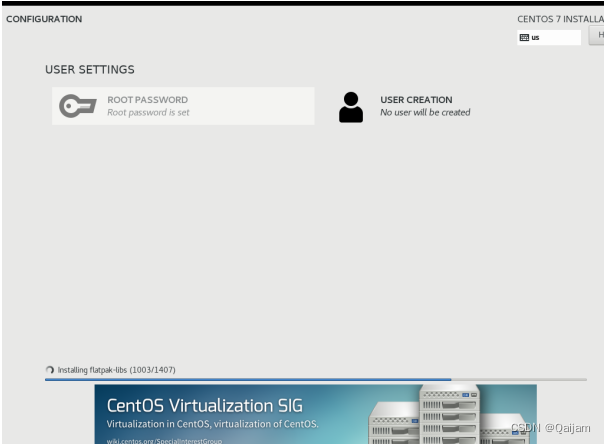
Task: Click the blue installation progress bar
Action: [x=316, y=380]
